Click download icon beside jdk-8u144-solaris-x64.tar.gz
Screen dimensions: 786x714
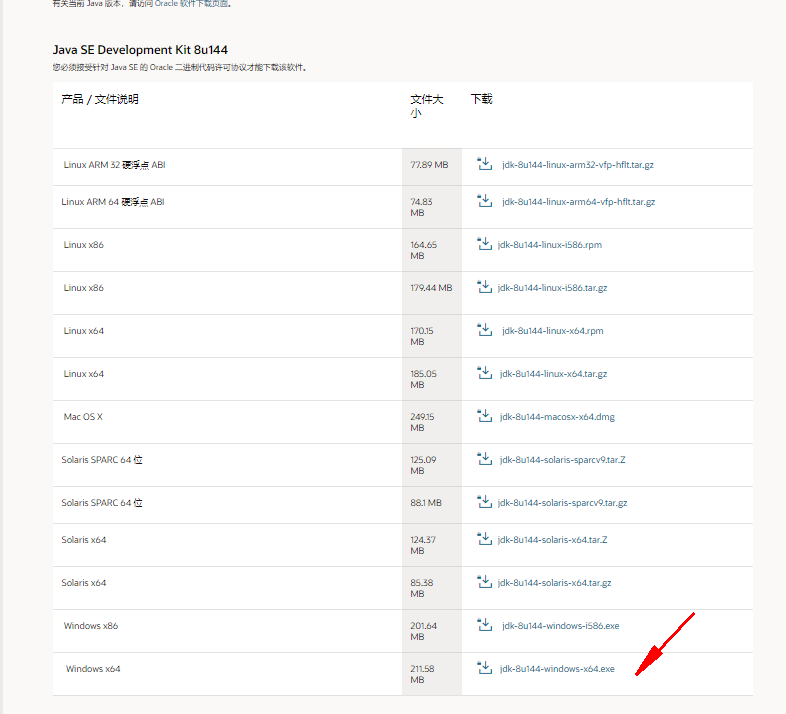(x=484, y=582)
